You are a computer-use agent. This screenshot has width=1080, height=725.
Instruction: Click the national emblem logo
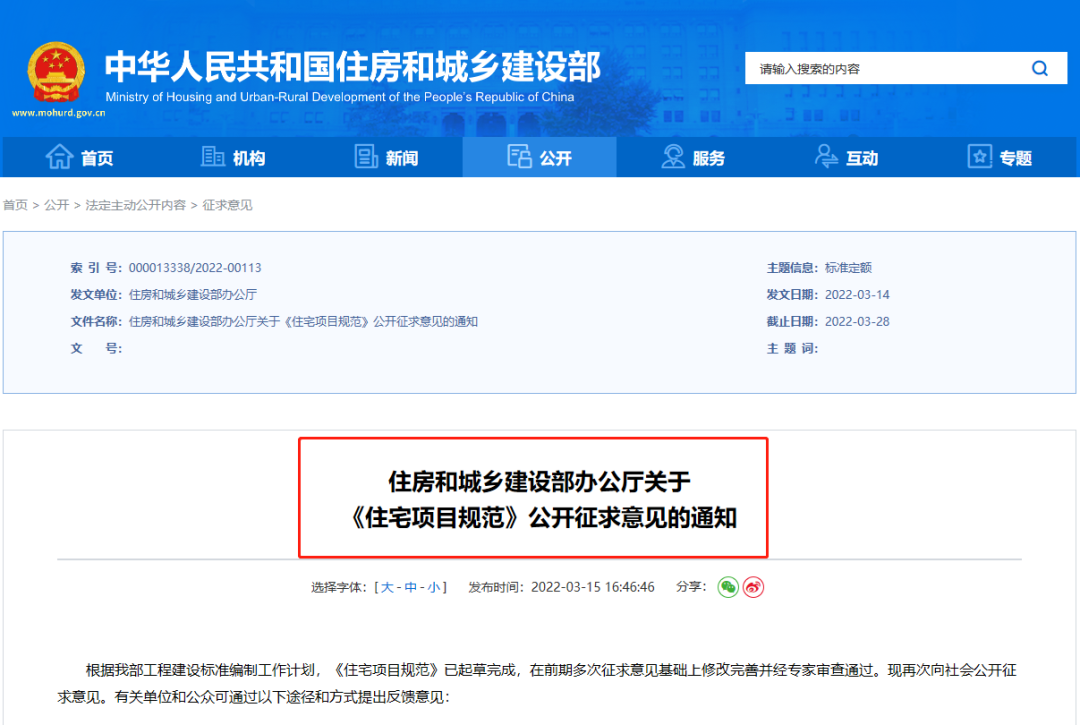coord(56,72)
